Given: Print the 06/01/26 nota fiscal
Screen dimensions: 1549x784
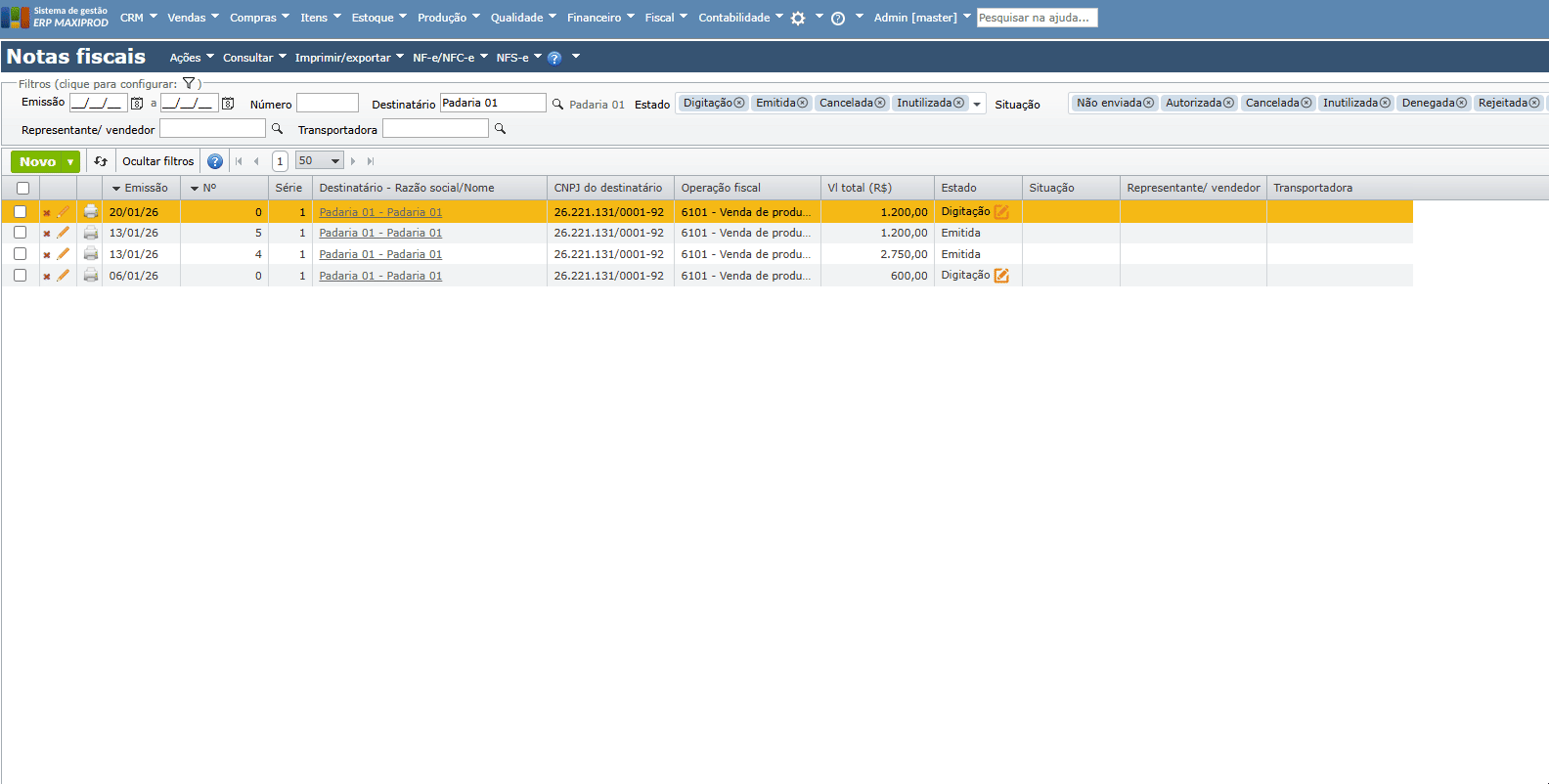Looking at the screenshot, I should pos(91,276).
